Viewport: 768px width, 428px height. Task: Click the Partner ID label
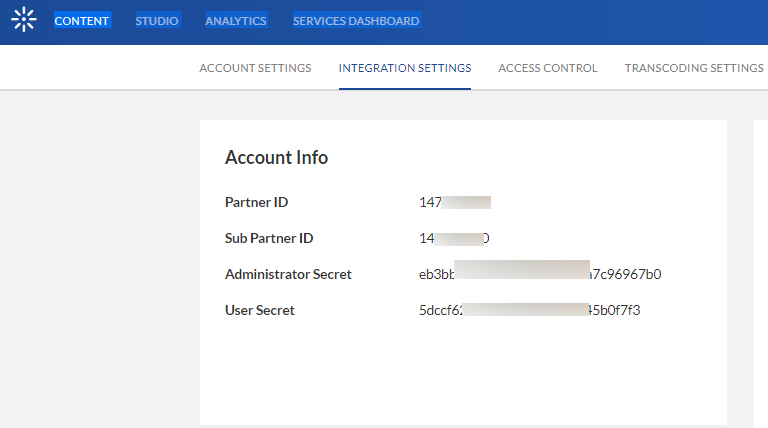[256, 202]
